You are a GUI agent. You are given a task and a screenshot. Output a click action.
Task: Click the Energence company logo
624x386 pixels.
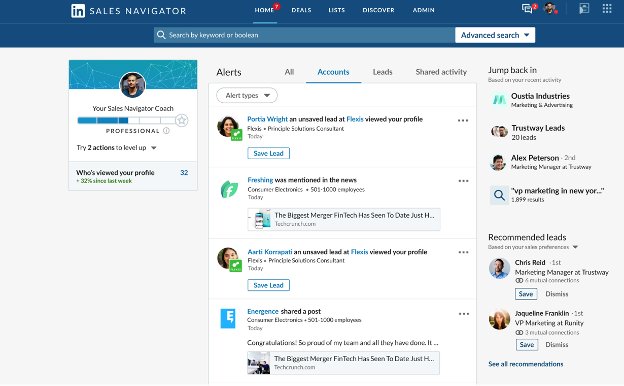click(x=228, y=318)
